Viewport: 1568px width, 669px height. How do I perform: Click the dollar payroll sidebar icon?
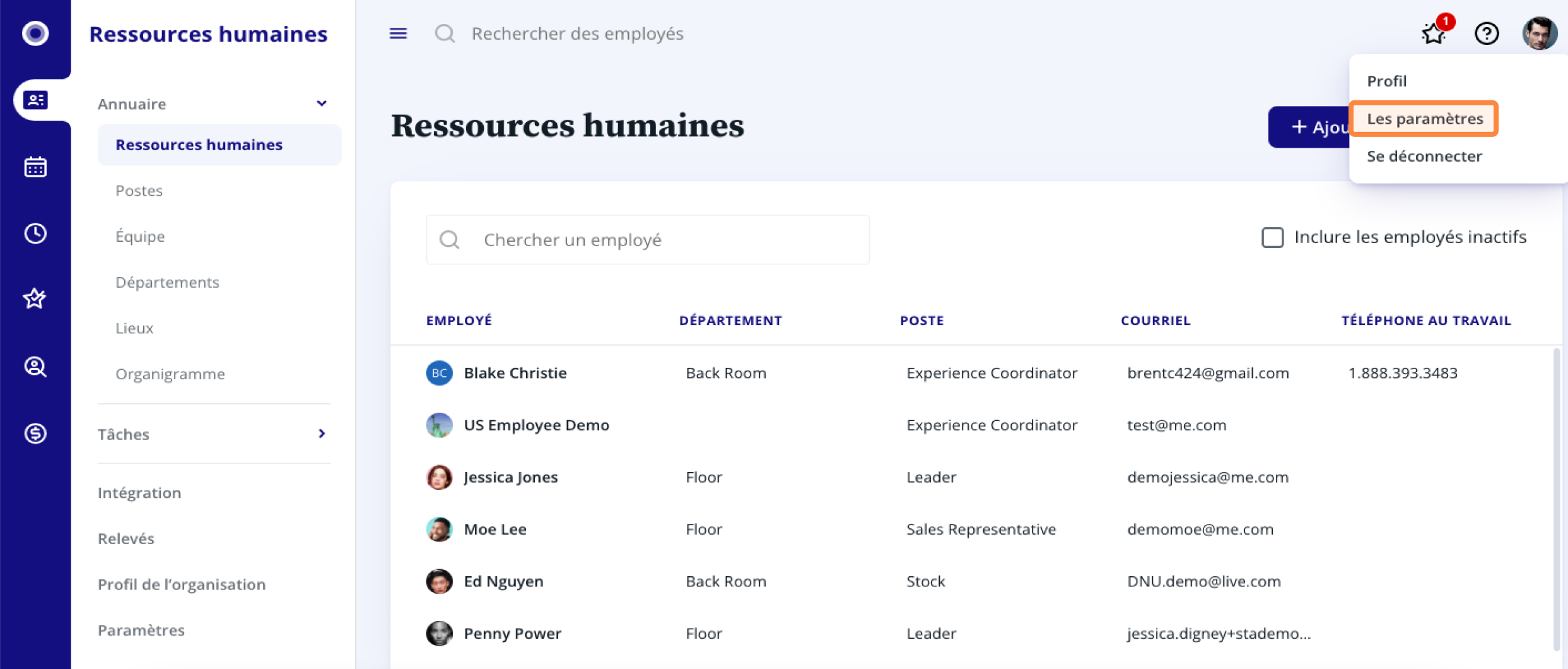[x=35, y=434]
